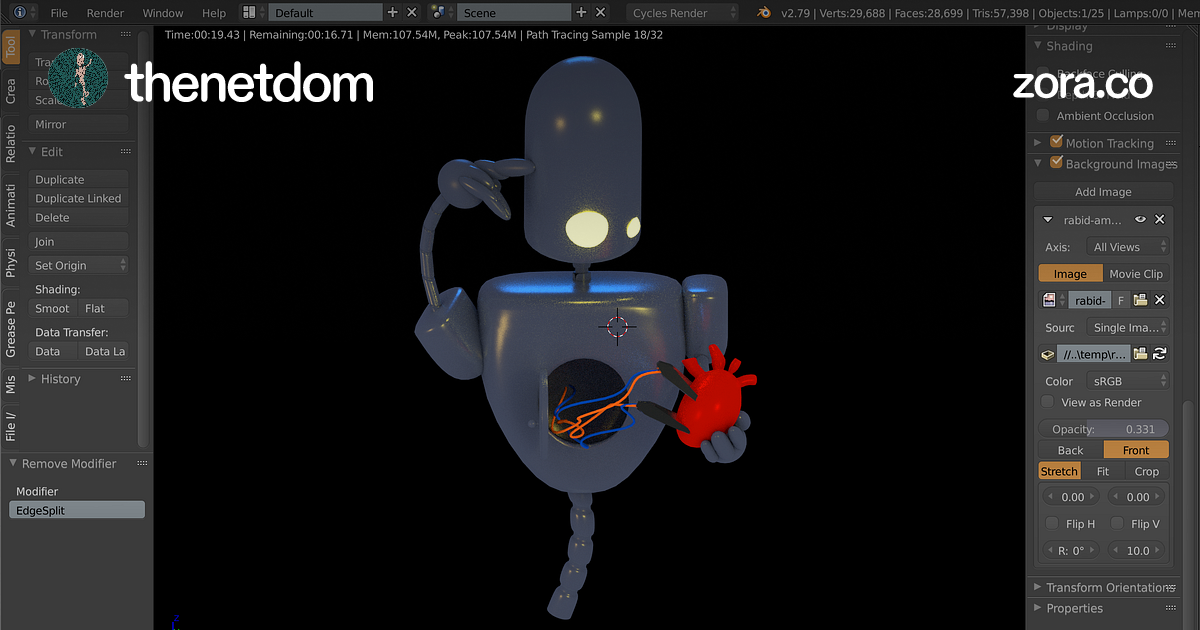
Task: Add a new screen layout with plus icon
Action: coord(392,13)
